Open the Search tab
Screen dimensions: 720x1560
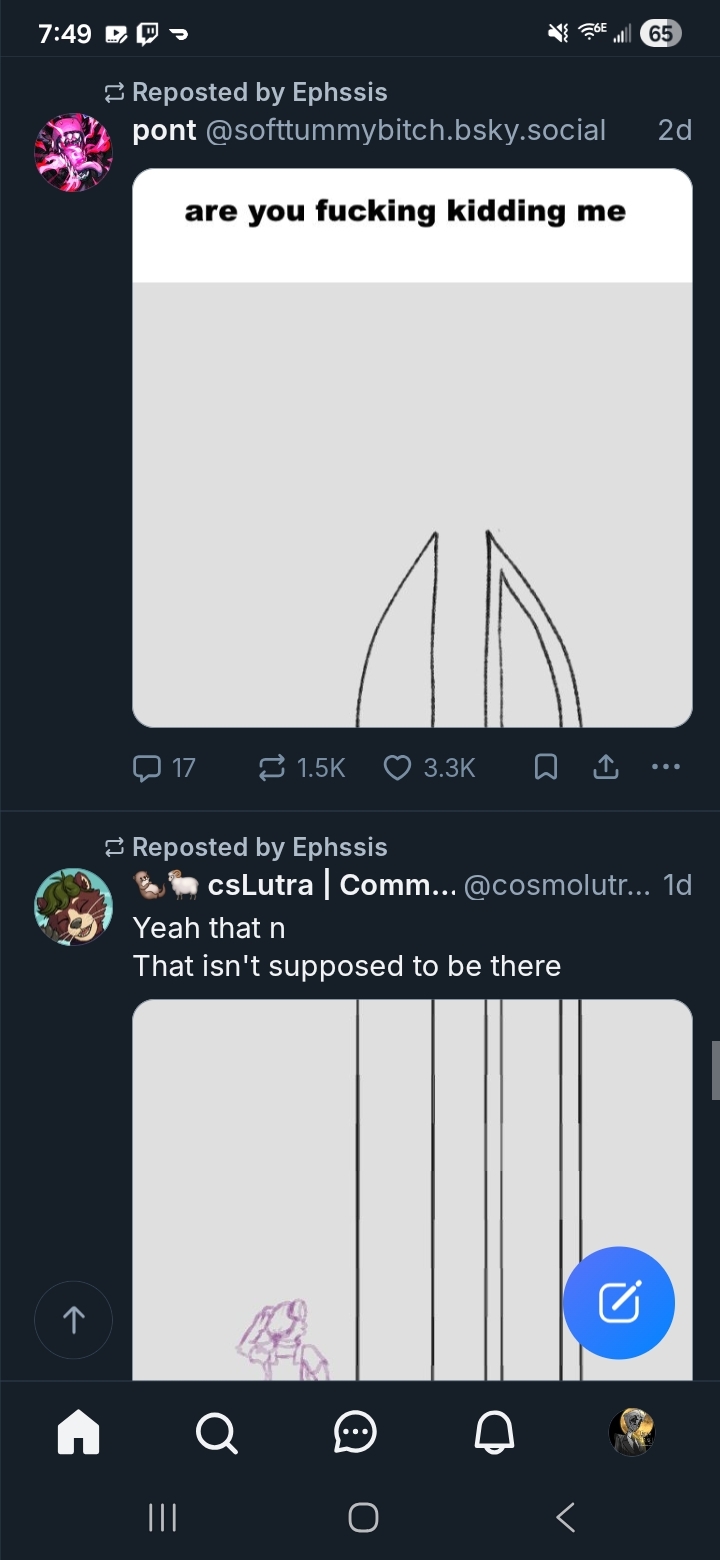[x=216, y=1433]
